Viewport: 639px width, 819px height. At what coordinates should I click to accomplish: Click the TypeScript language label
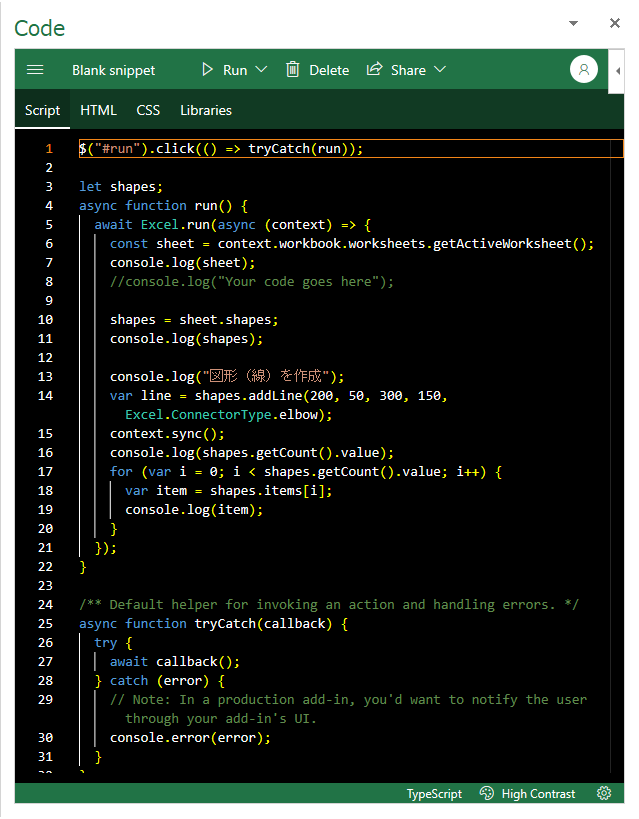coord(434,794)
